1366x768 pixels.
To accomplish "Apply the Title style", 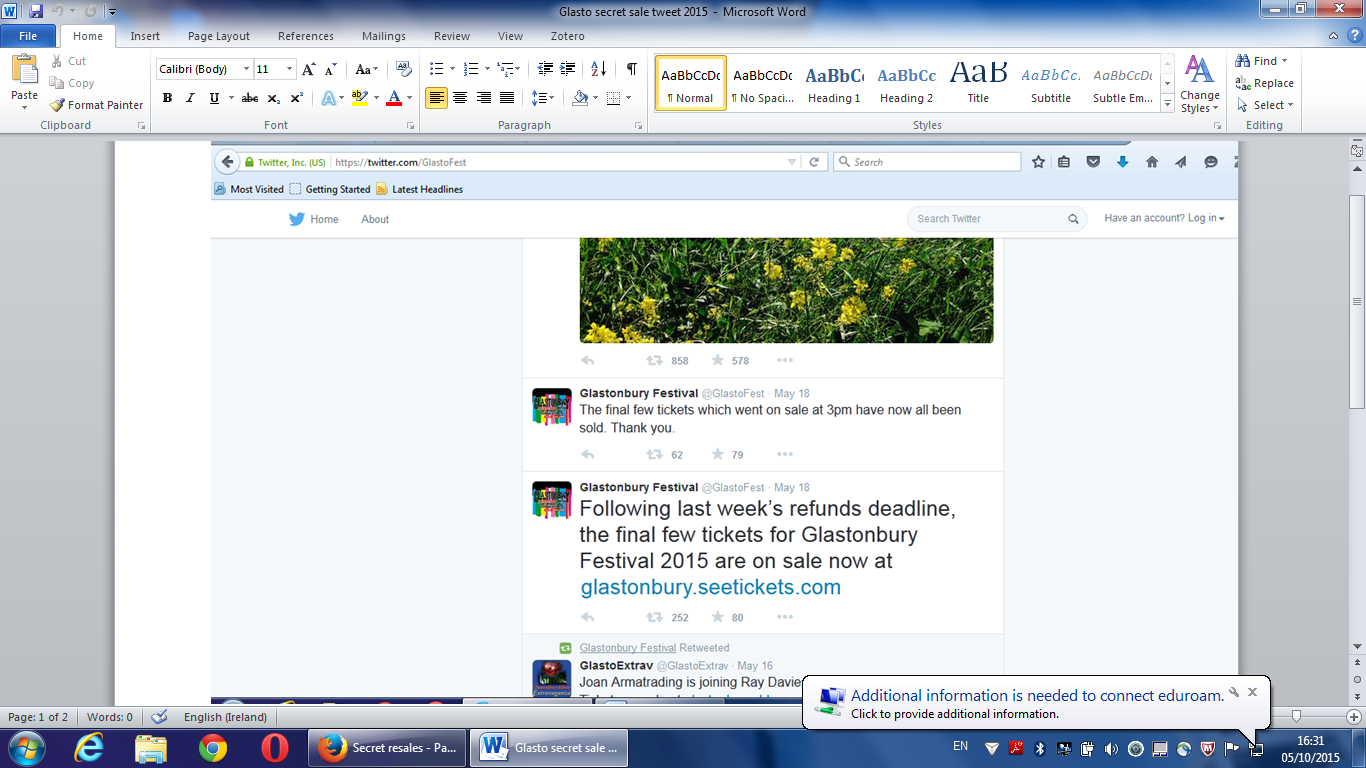I will 978,83.
